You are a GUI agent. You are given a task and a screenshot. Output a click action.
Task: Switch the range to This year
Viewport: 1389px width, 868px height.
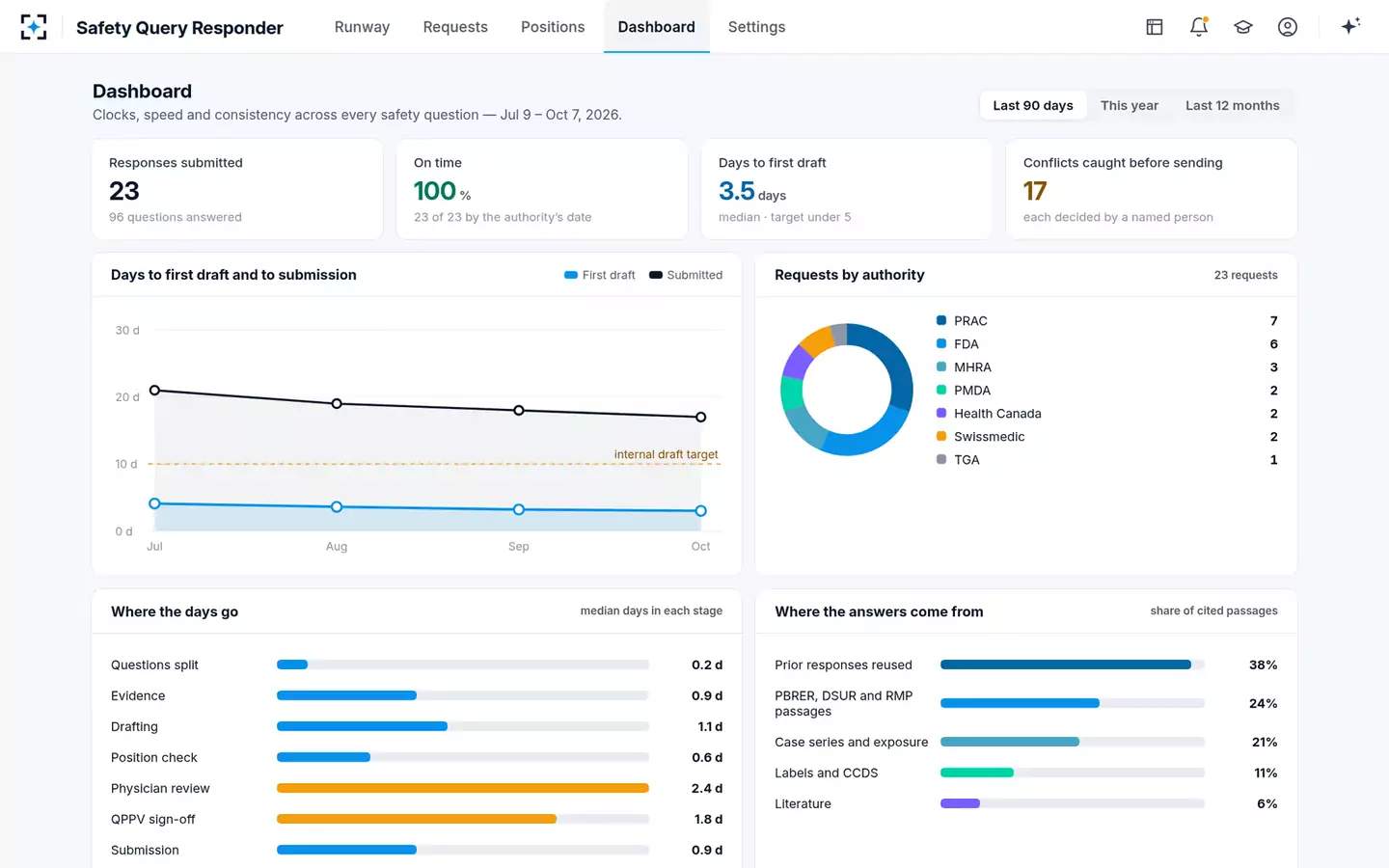pos(1130,105)
